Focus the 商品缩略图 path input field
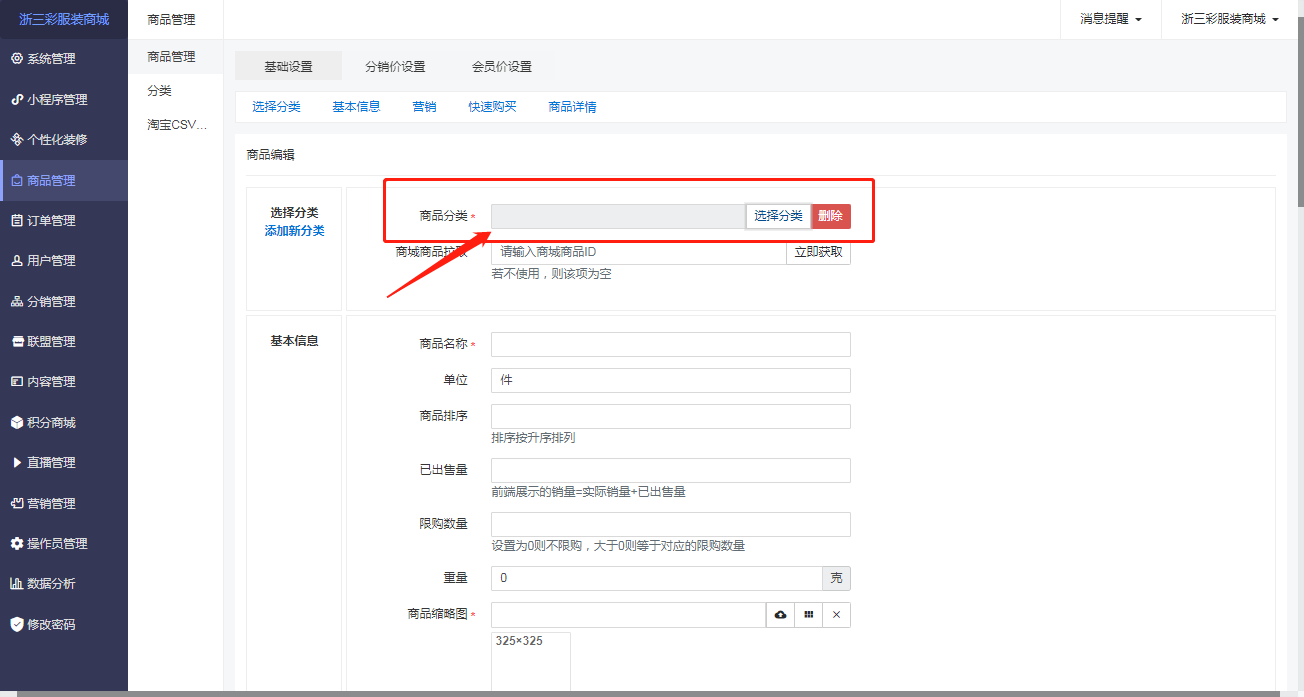The height and width of the screenshot is (697, 1304). pos(628,615)
